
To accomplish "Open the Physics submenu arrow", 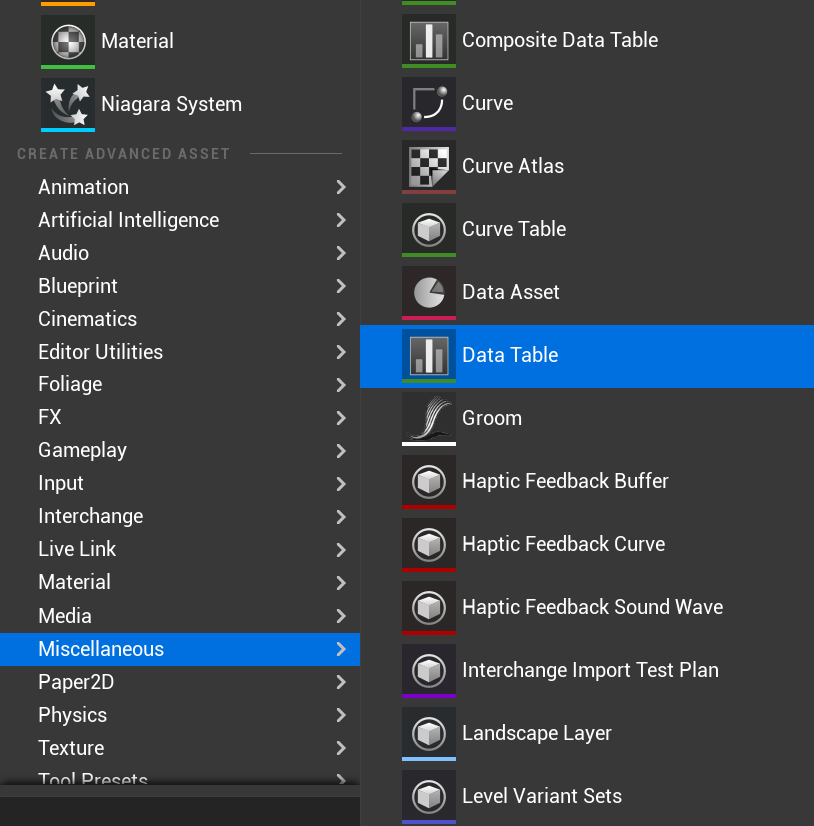I will [x=341, y=715].
